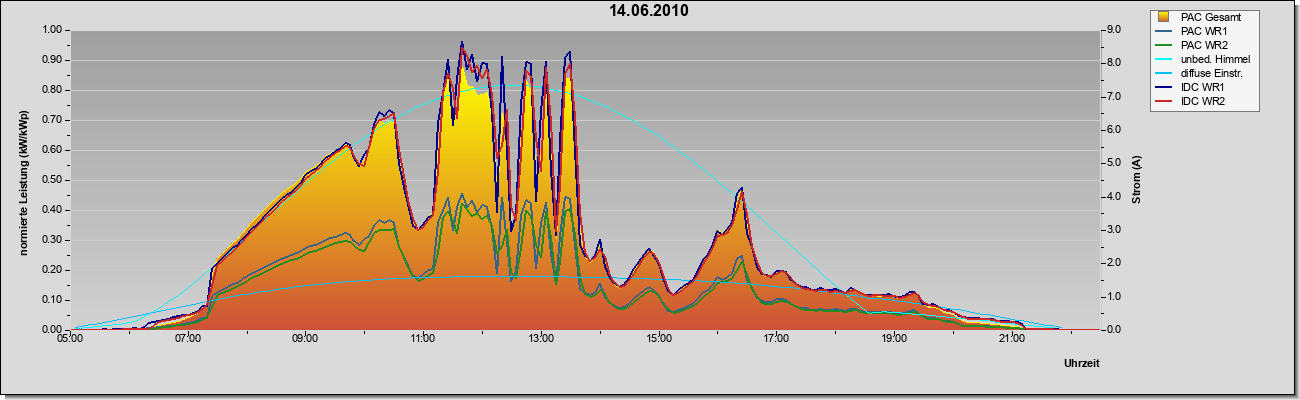Image resolution: width=1300 pixels, height=400 pixels.
Task: Select the PAC WR2 legend entry
Action: coord(1192,45)
